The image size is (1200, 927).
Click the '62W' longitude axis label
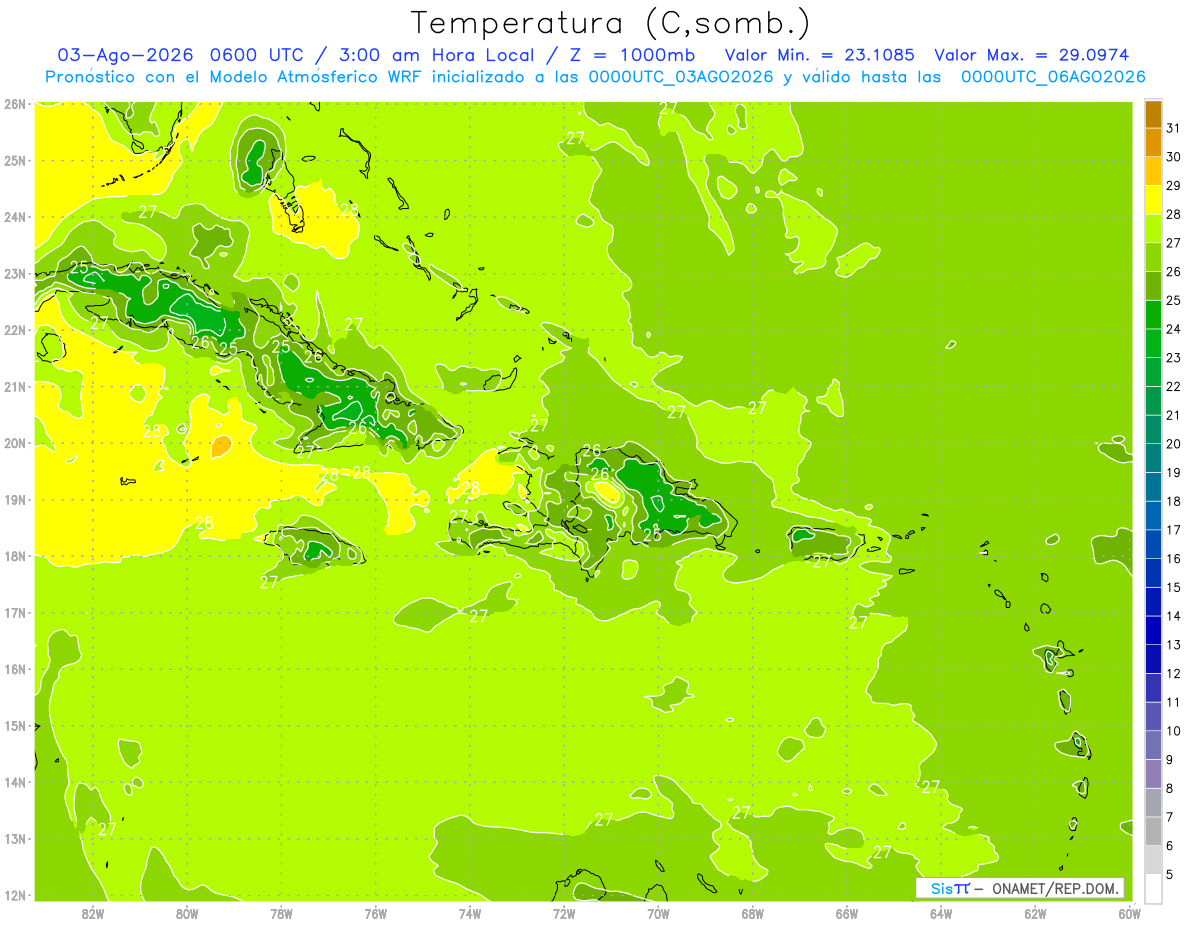(x=1035, y=913)
